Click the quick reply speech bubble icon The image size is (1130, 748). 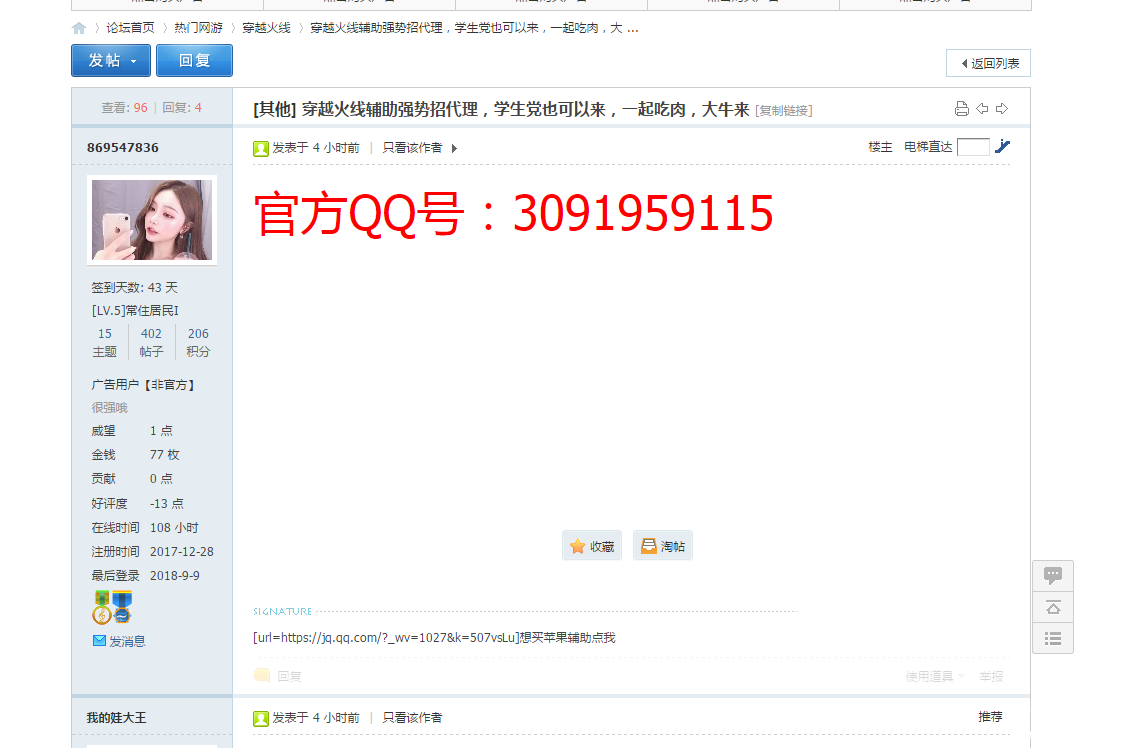[1053, 576]
